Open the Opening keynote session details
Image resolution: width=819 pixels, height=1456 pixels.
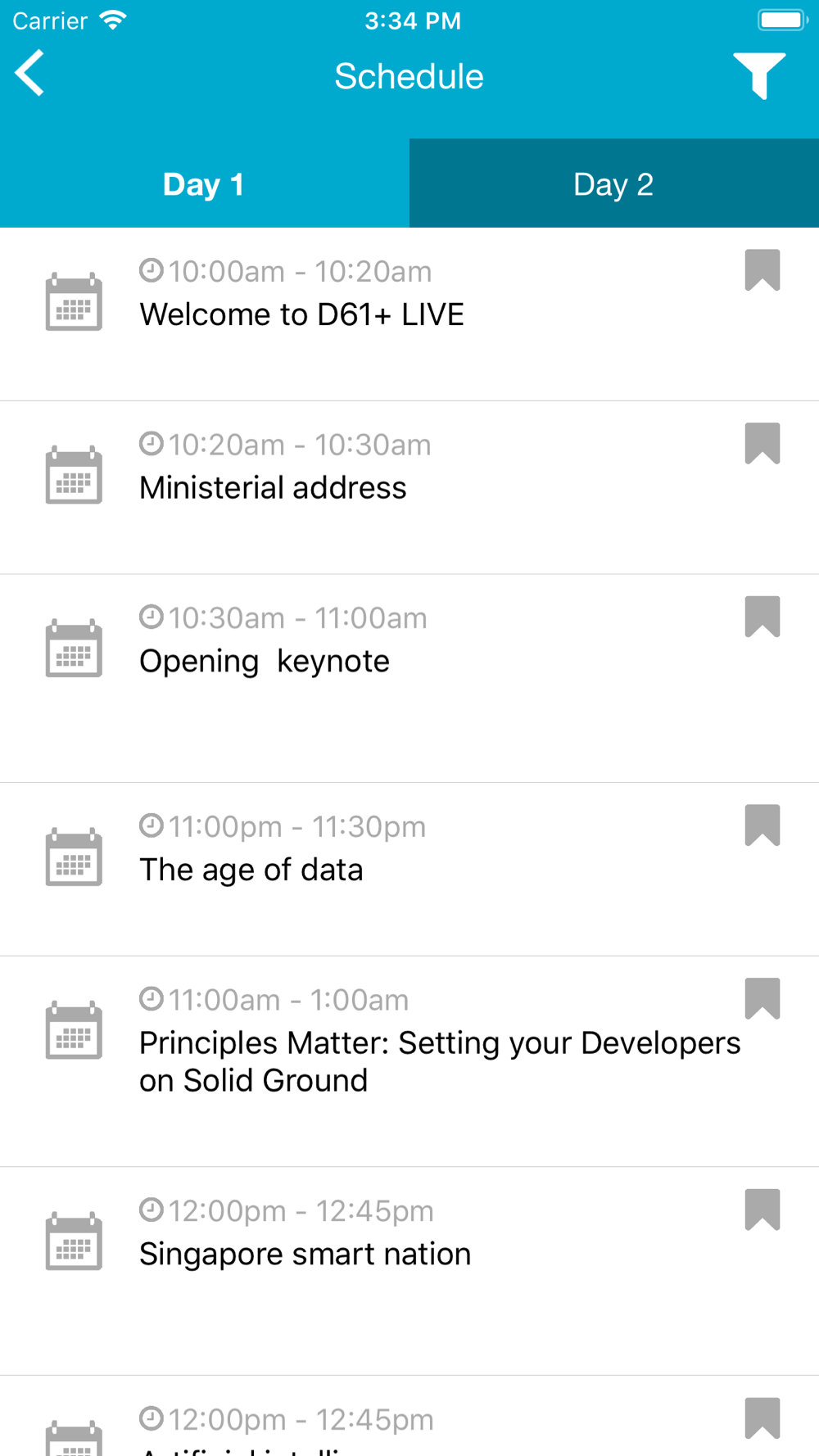point(409,679)
